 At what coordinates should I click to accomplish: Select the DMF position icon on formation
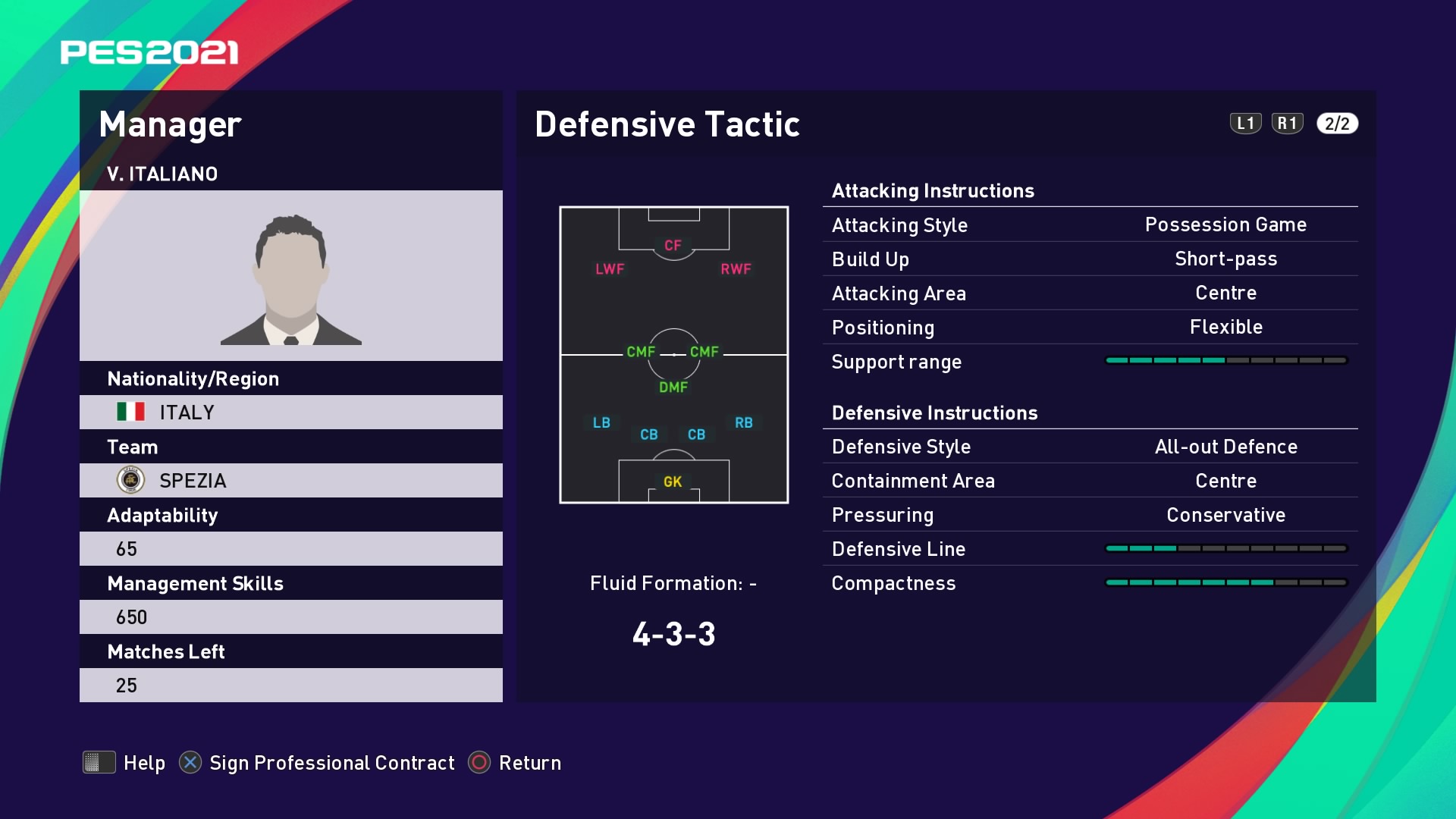672,387
